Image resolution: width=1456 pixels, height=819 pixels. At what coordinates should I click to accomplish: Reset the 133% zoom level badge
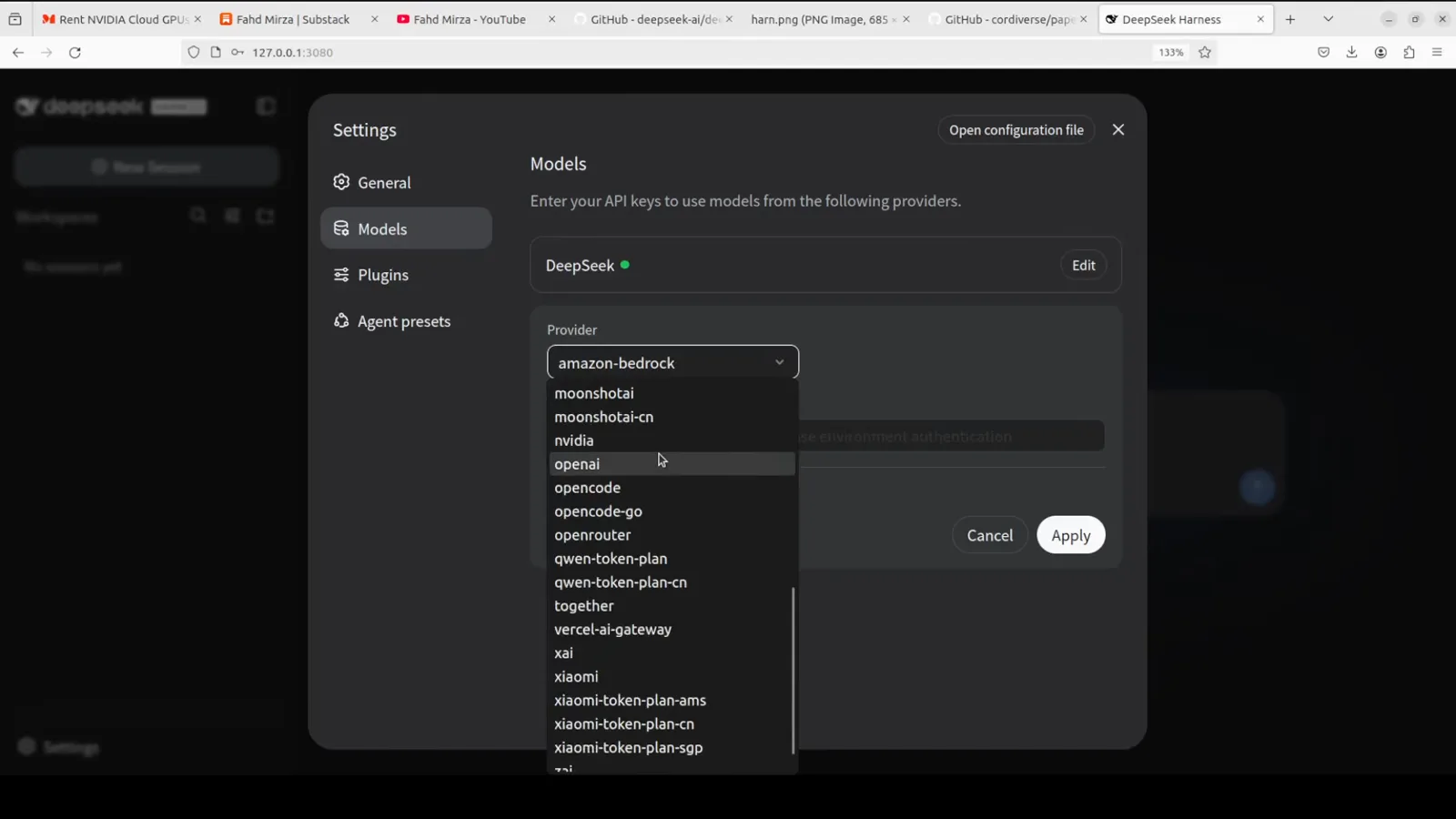click(x=1171, y=53)
